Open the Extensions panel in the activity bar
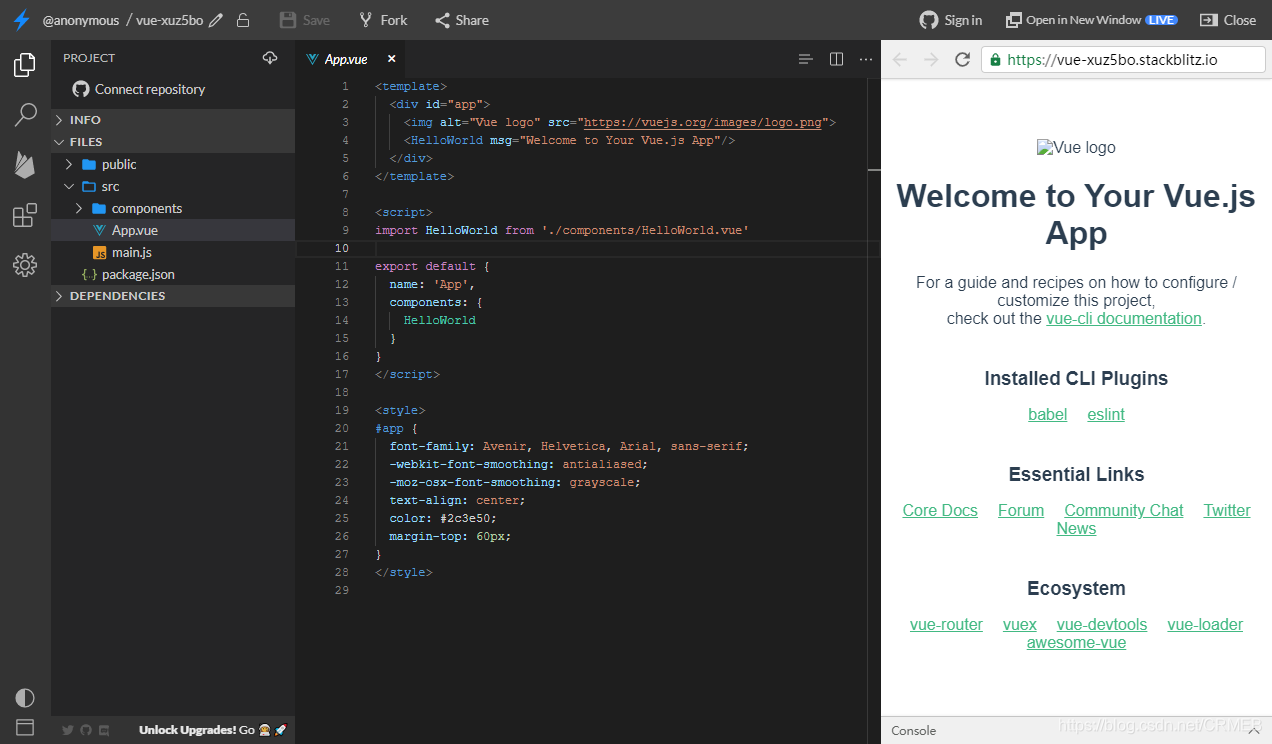Screen dimensions: 1272x744 [25, 215]
